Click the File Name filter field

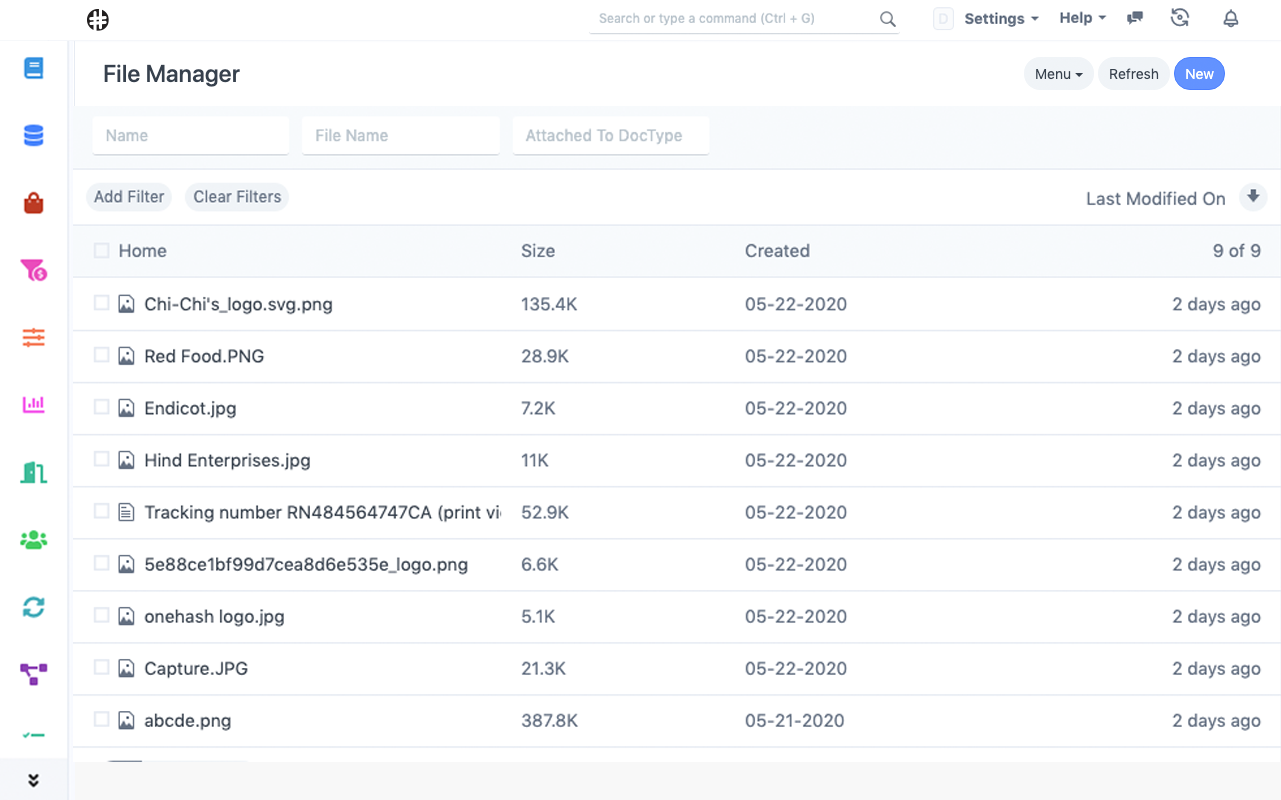(400, 135)
